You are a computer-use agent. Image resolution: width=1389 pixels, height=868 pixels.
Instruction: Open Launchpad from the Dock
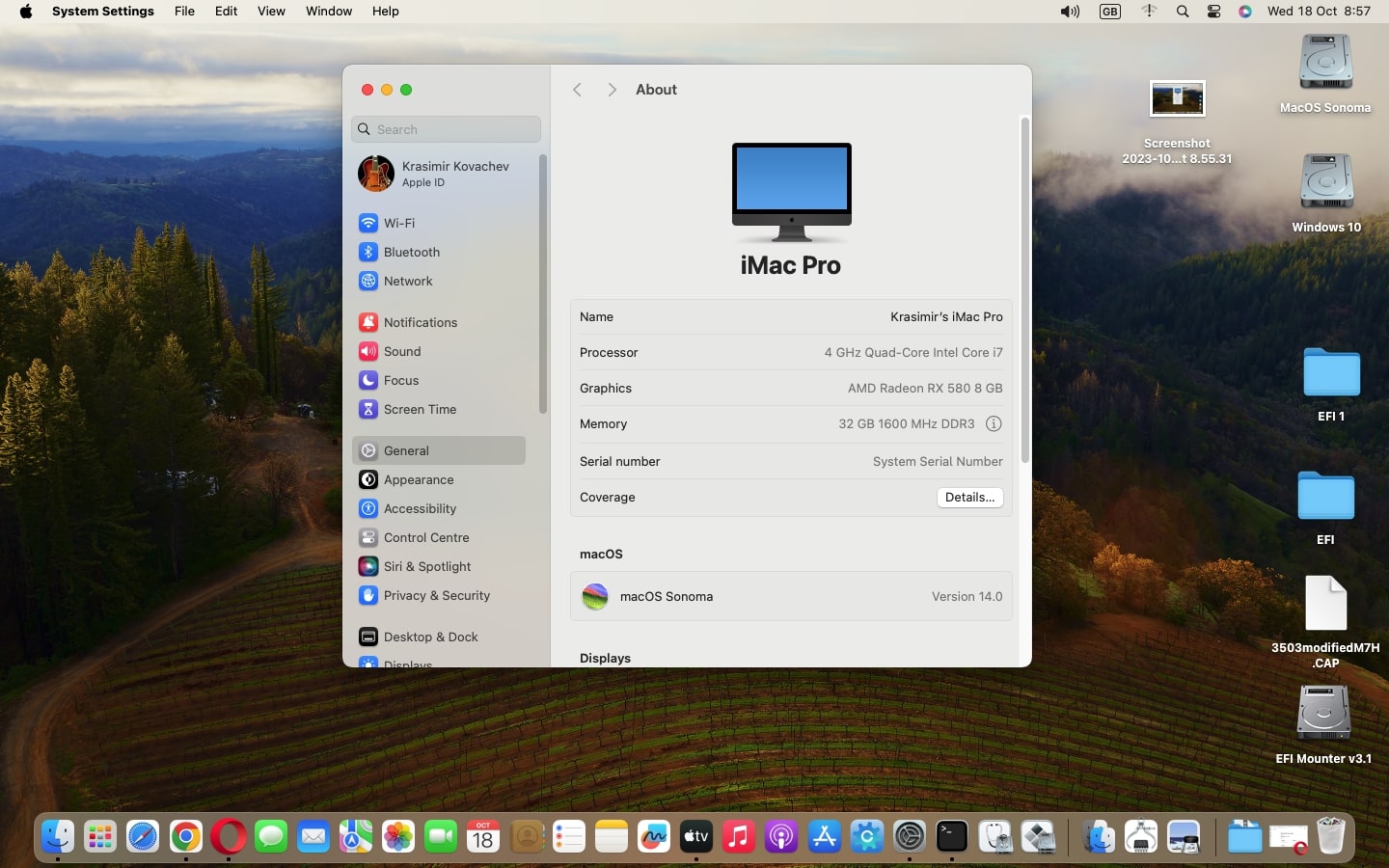point(100,836)
